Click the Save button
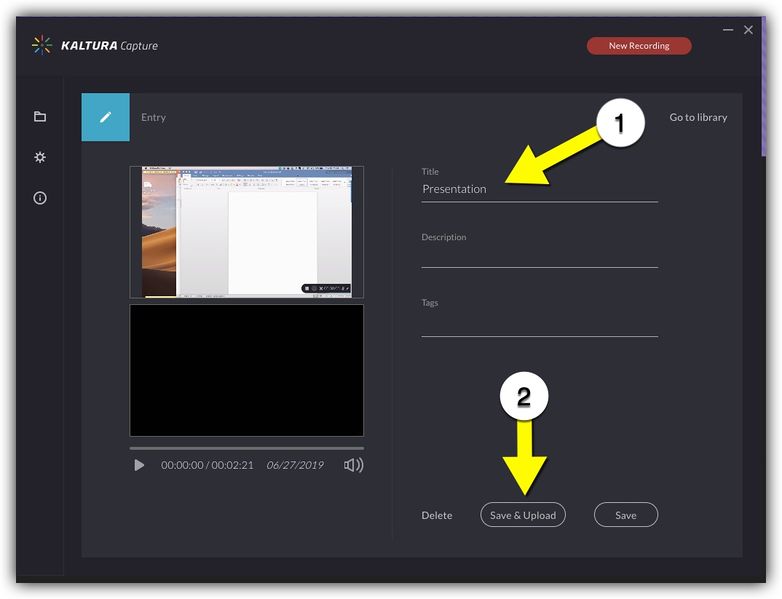 [x=625, y=515]
